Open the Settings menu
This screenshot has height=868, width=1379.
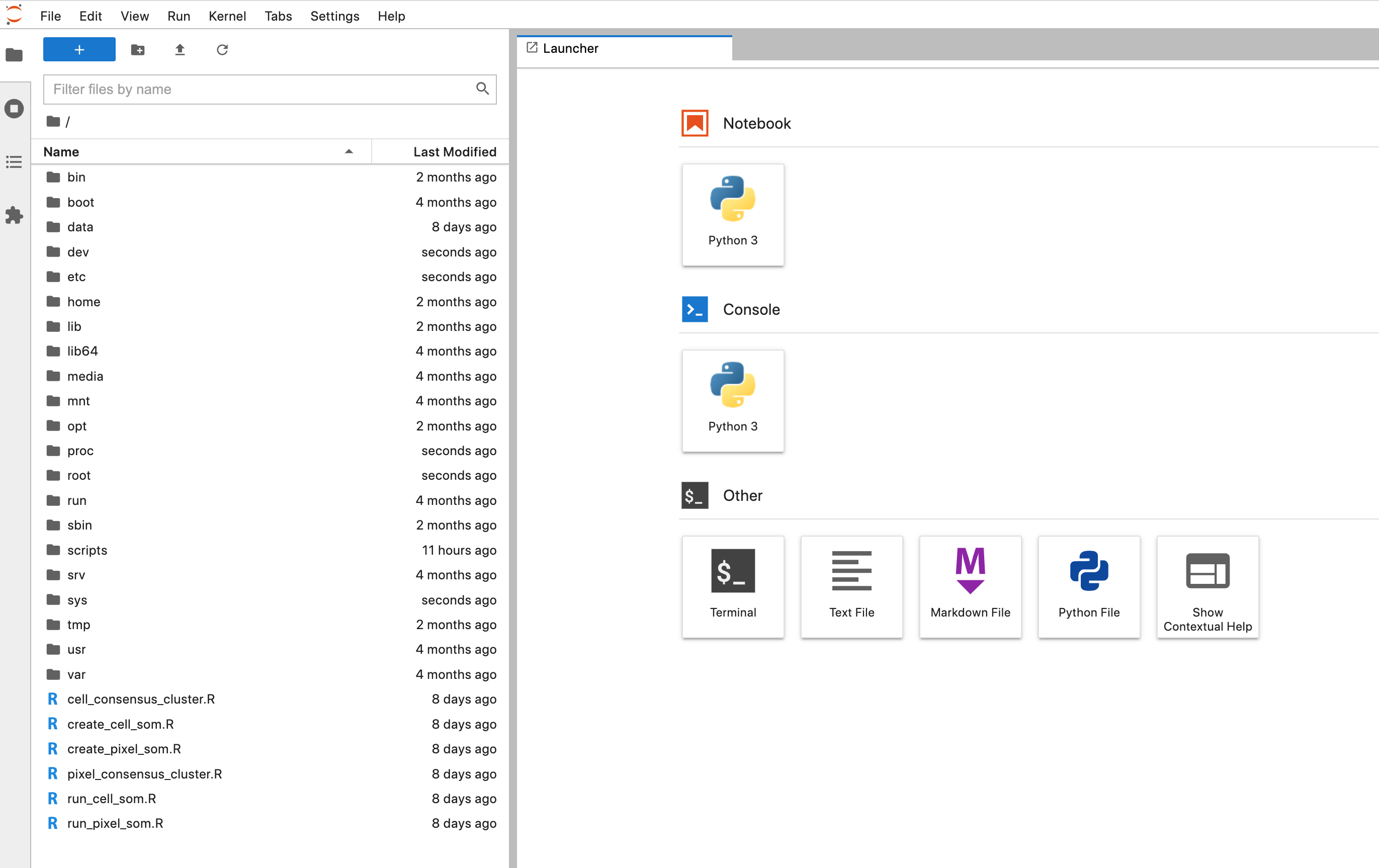tap(334, 16)
